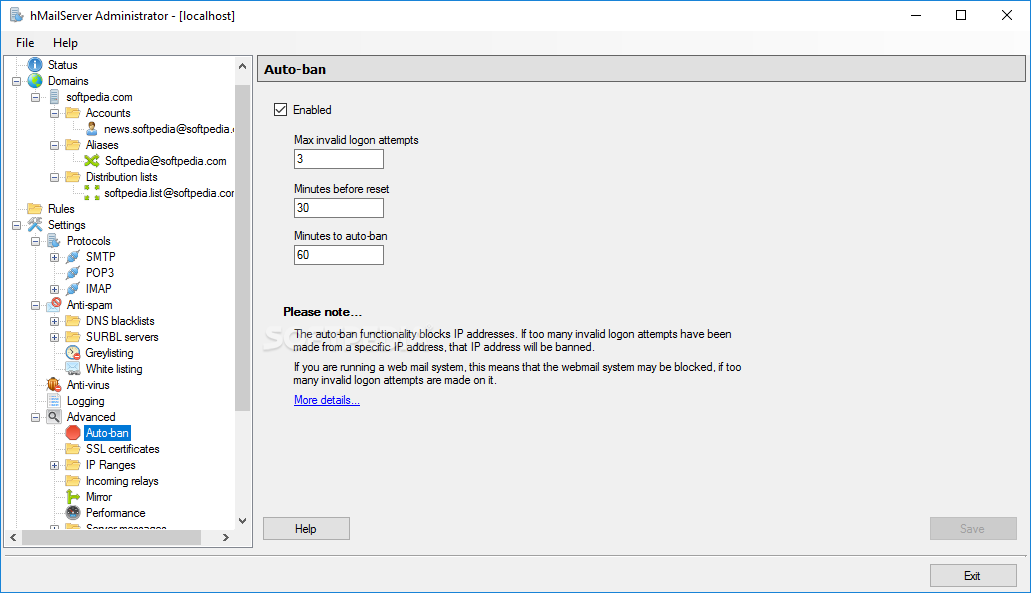Click the Softpedia alias shuffle icon

pos(92,161)
